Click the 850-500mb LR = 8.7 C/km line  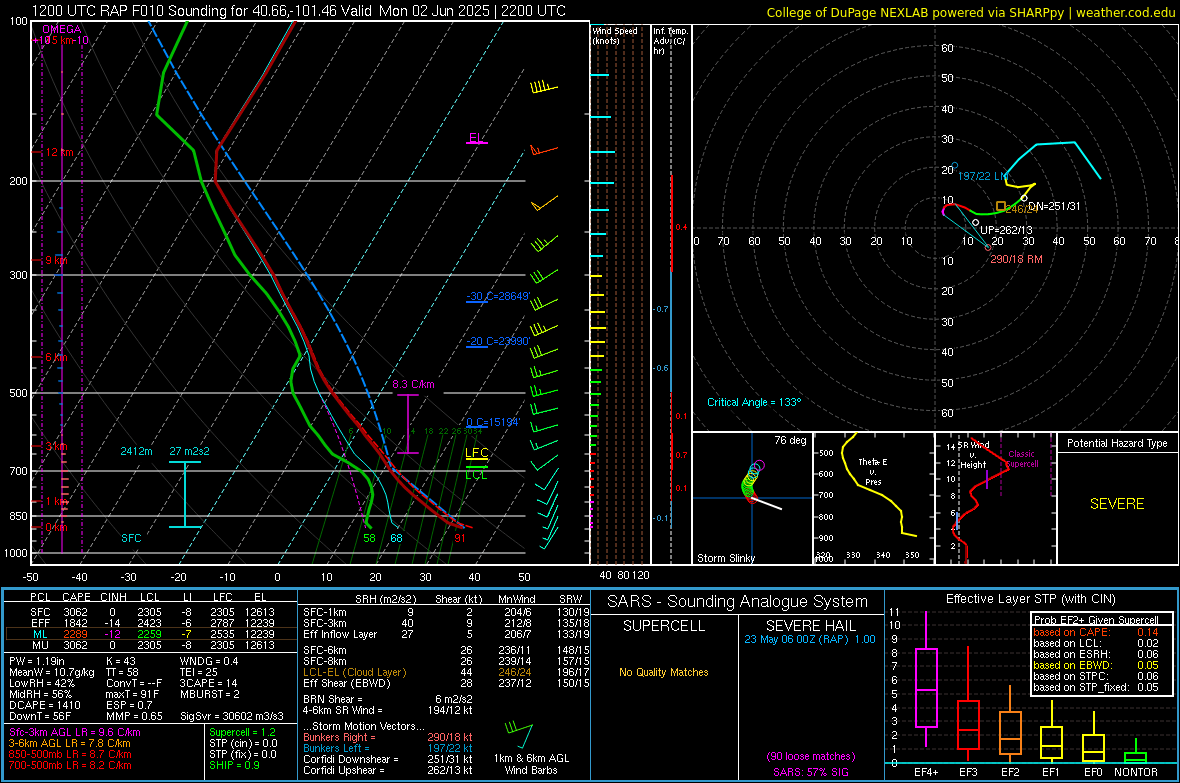pos(70,754)
